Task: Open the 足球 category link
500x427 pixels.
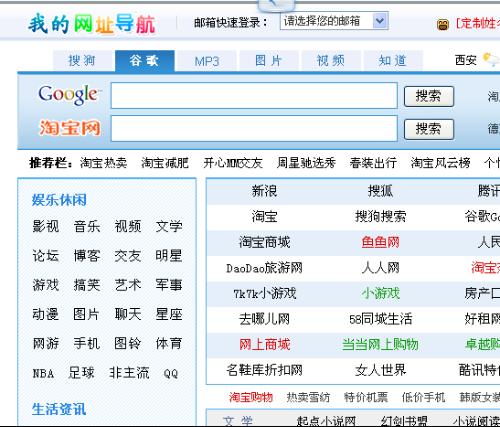Action: click(81, 373)
